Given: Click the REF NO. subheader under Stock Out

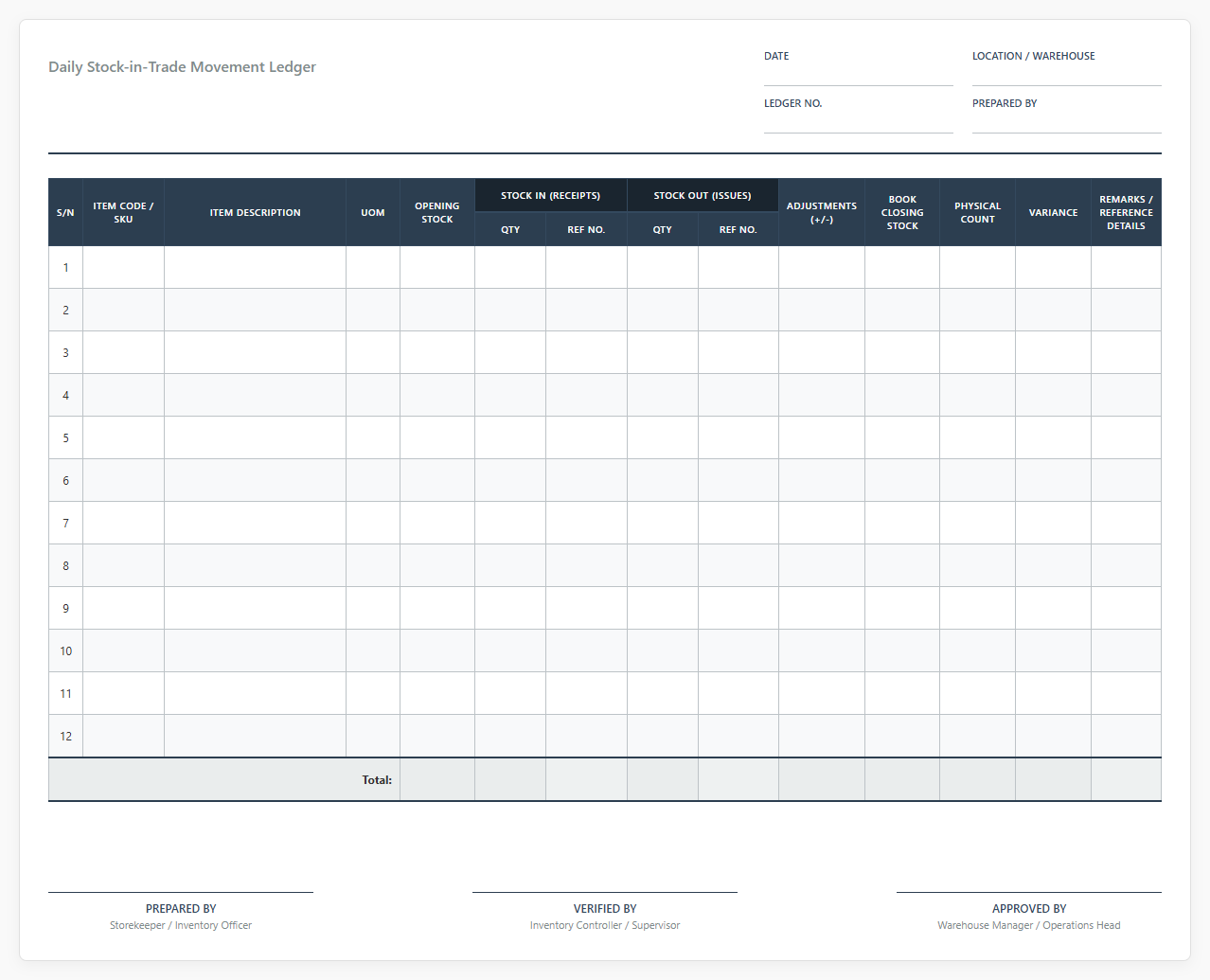Looking at the screenshot, I should click(738, 229).
